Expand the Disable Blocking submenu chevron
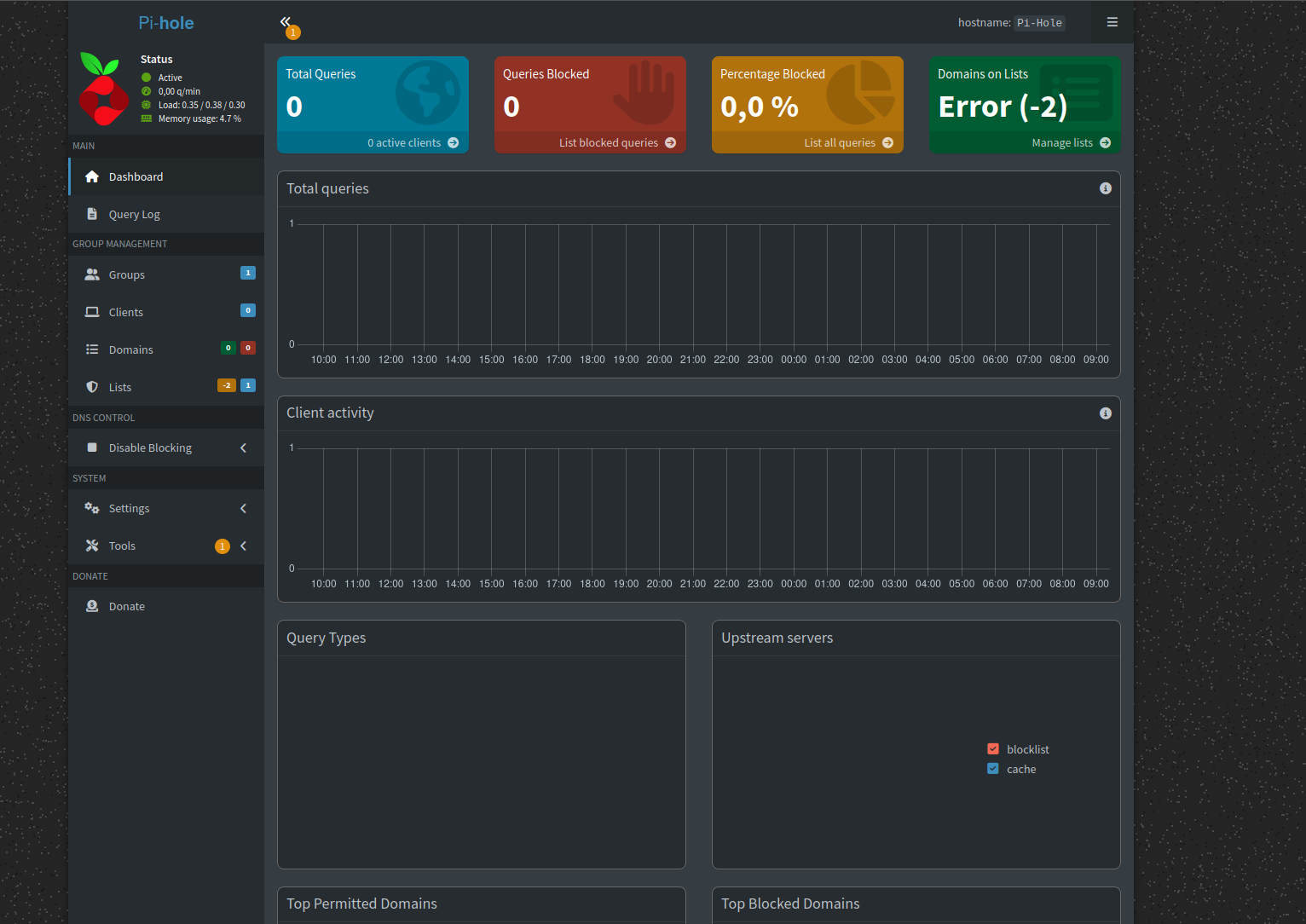Screen dimensions: 1306x924 (244, 448)
